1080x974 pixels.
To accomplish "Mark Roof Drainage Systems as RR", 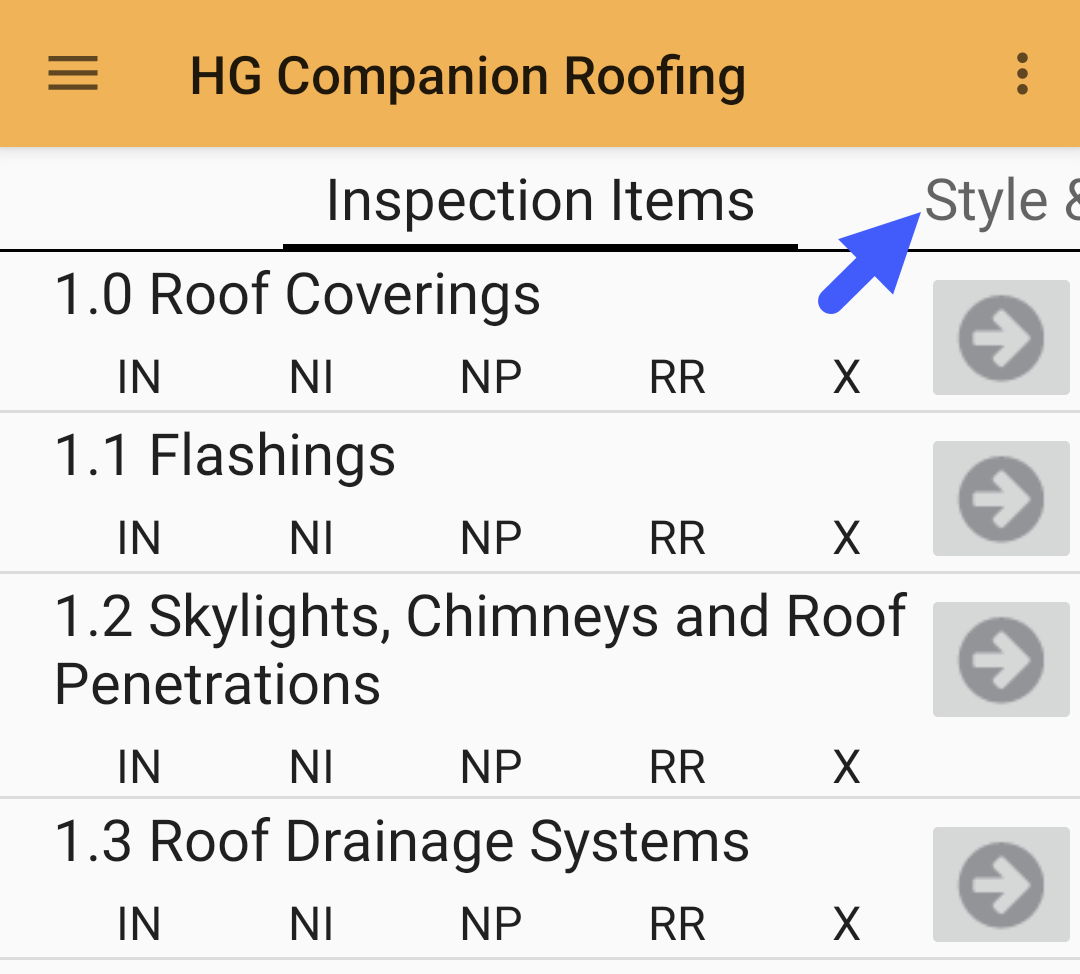I will coord(676,922).
